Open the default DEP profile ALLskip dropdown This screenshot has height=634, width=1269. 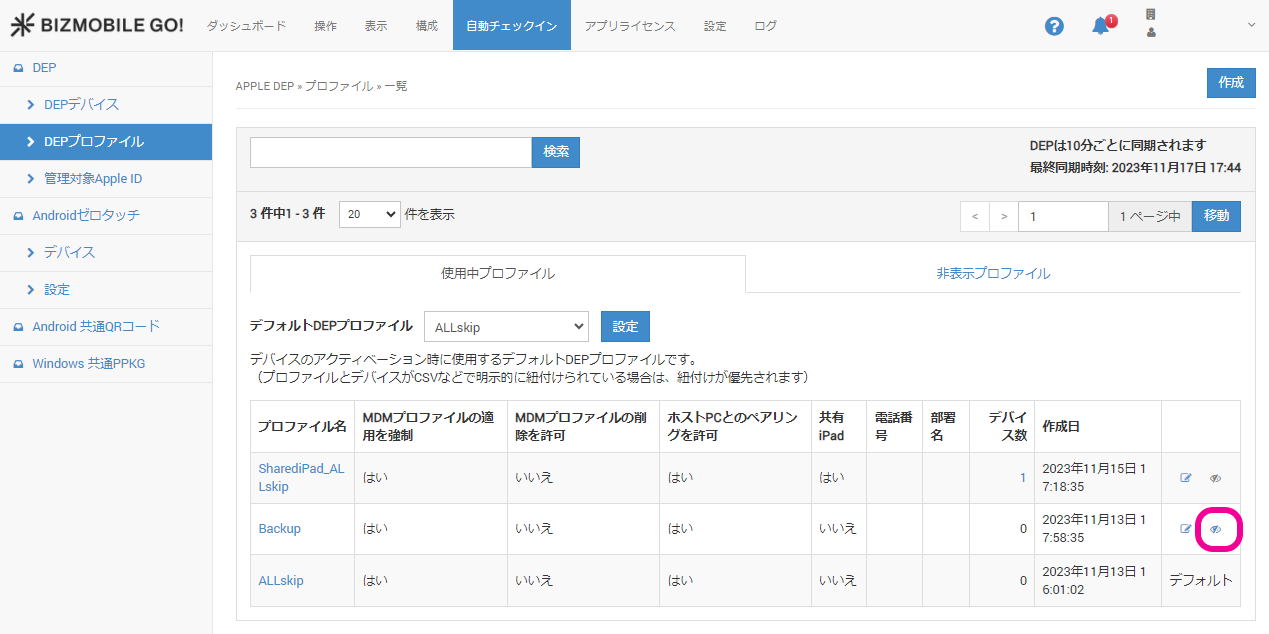(x=506, y=327)
